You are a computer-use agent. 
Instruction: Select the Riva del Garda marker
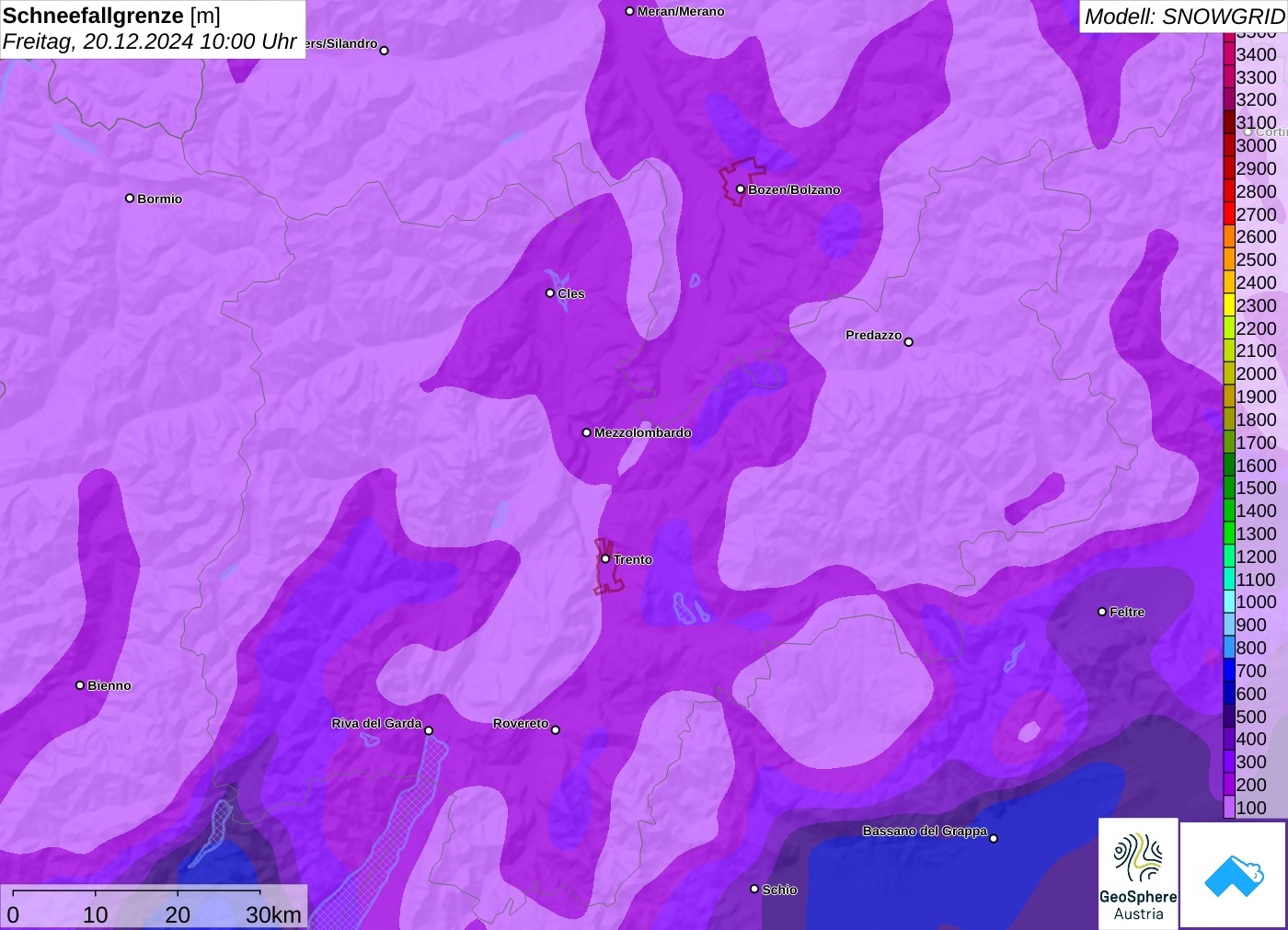click(x=429, y=730)
